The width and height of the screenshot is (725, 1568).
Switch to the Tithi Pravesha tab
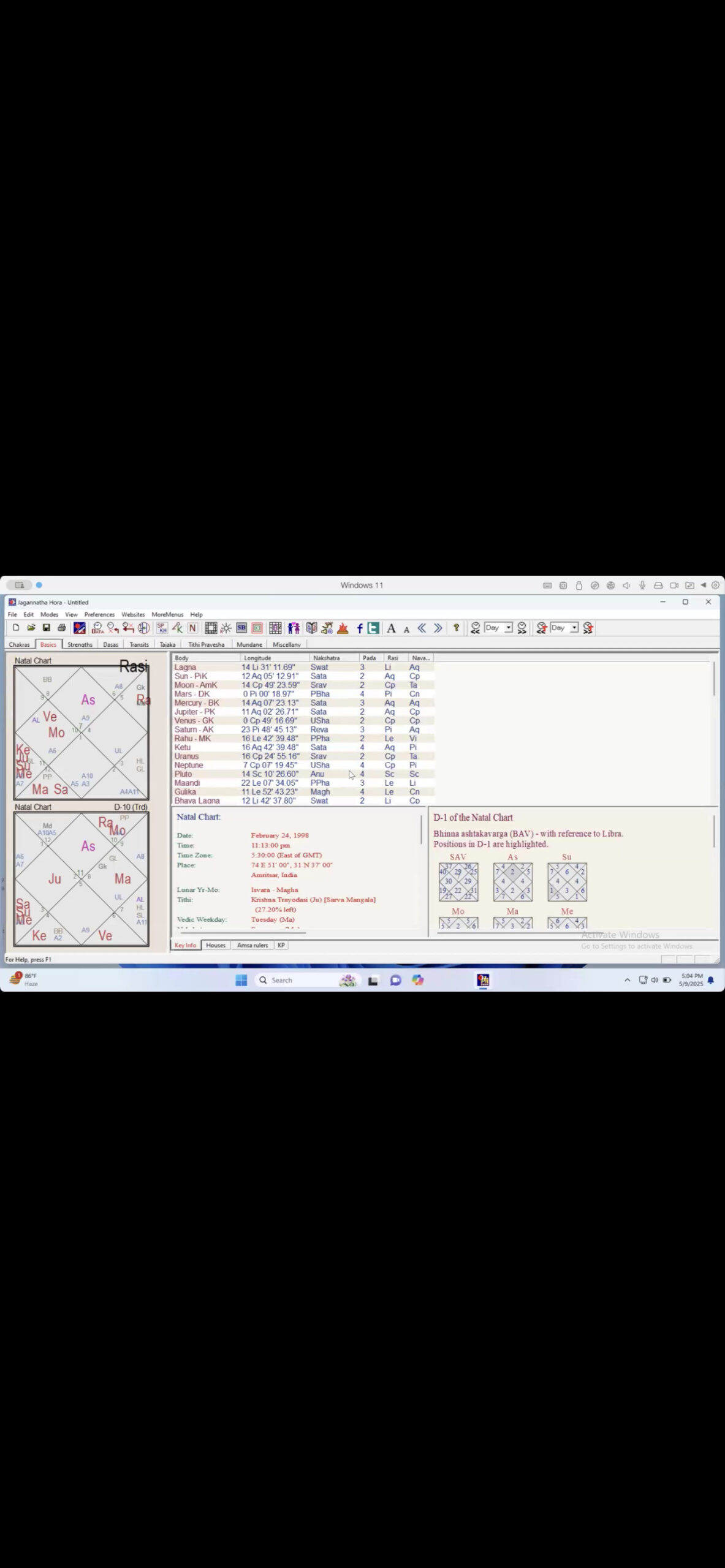[x=206, y=644]
